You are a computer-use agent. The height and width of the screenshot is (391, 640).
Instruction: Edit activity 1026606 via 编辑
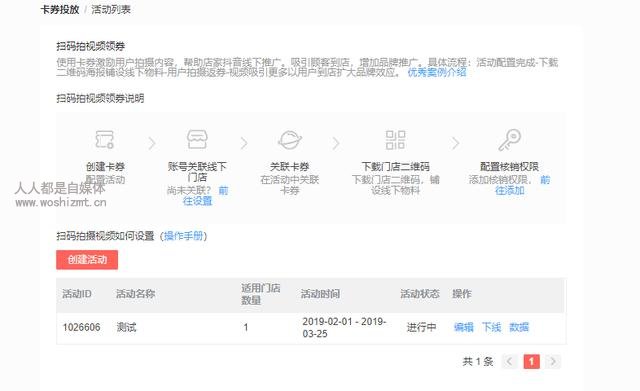click(x=464, y=327)
